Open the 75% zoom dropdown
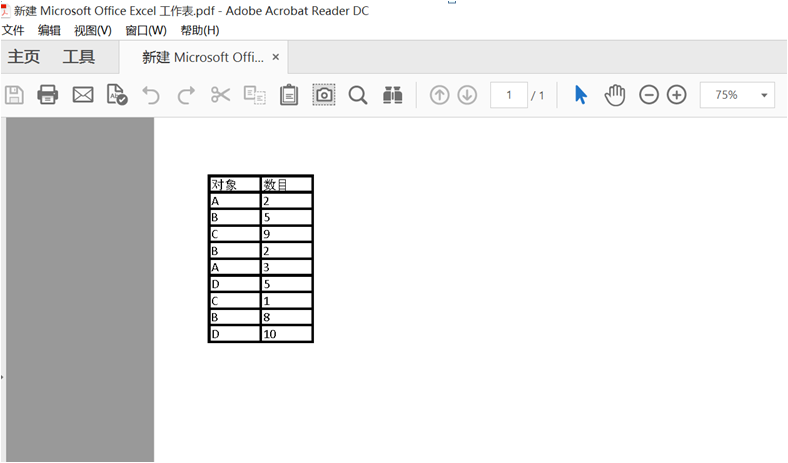 coord(737,95)
